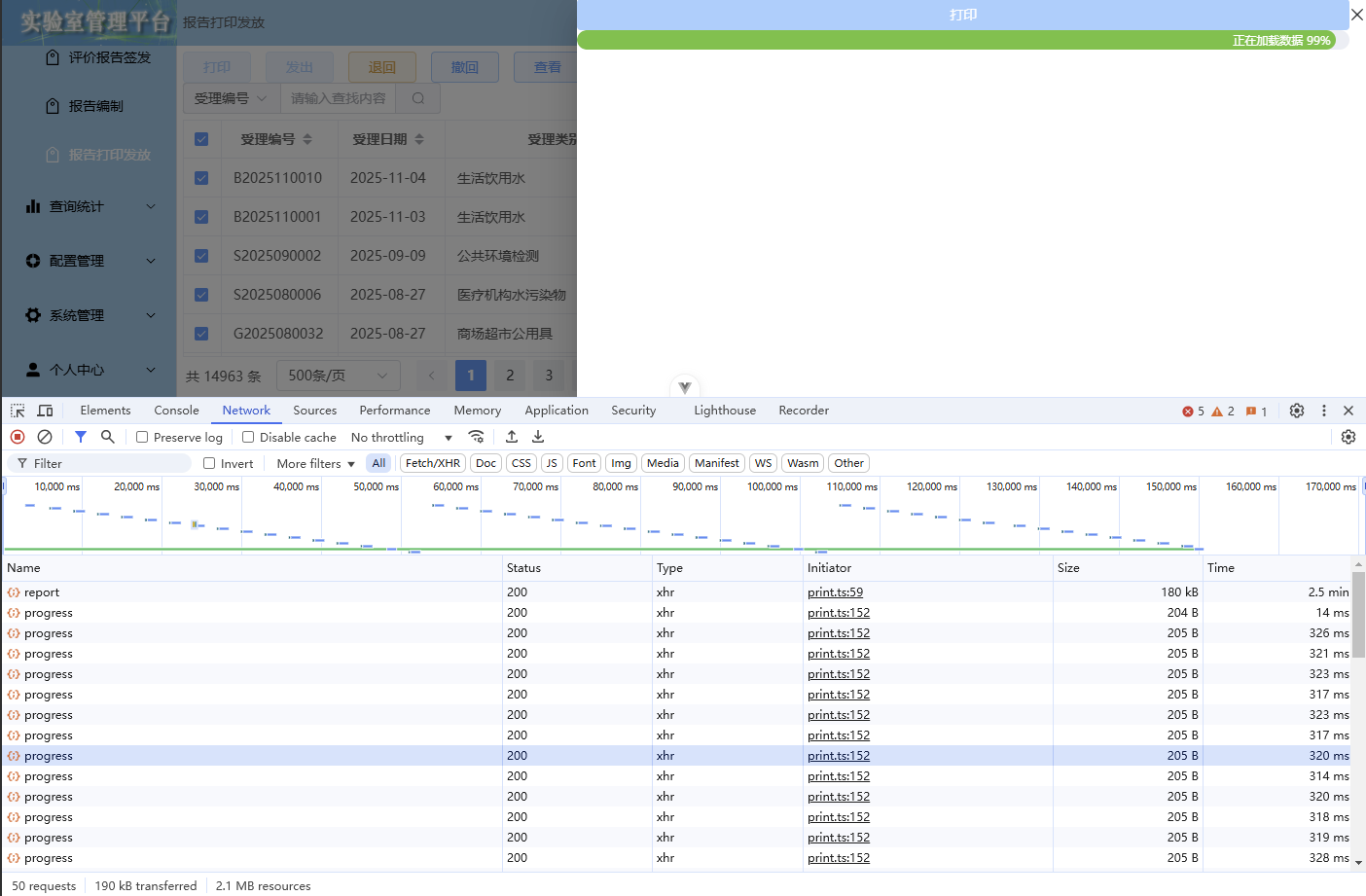Click the network conditions icon
1366x896 pixels.
477,437
